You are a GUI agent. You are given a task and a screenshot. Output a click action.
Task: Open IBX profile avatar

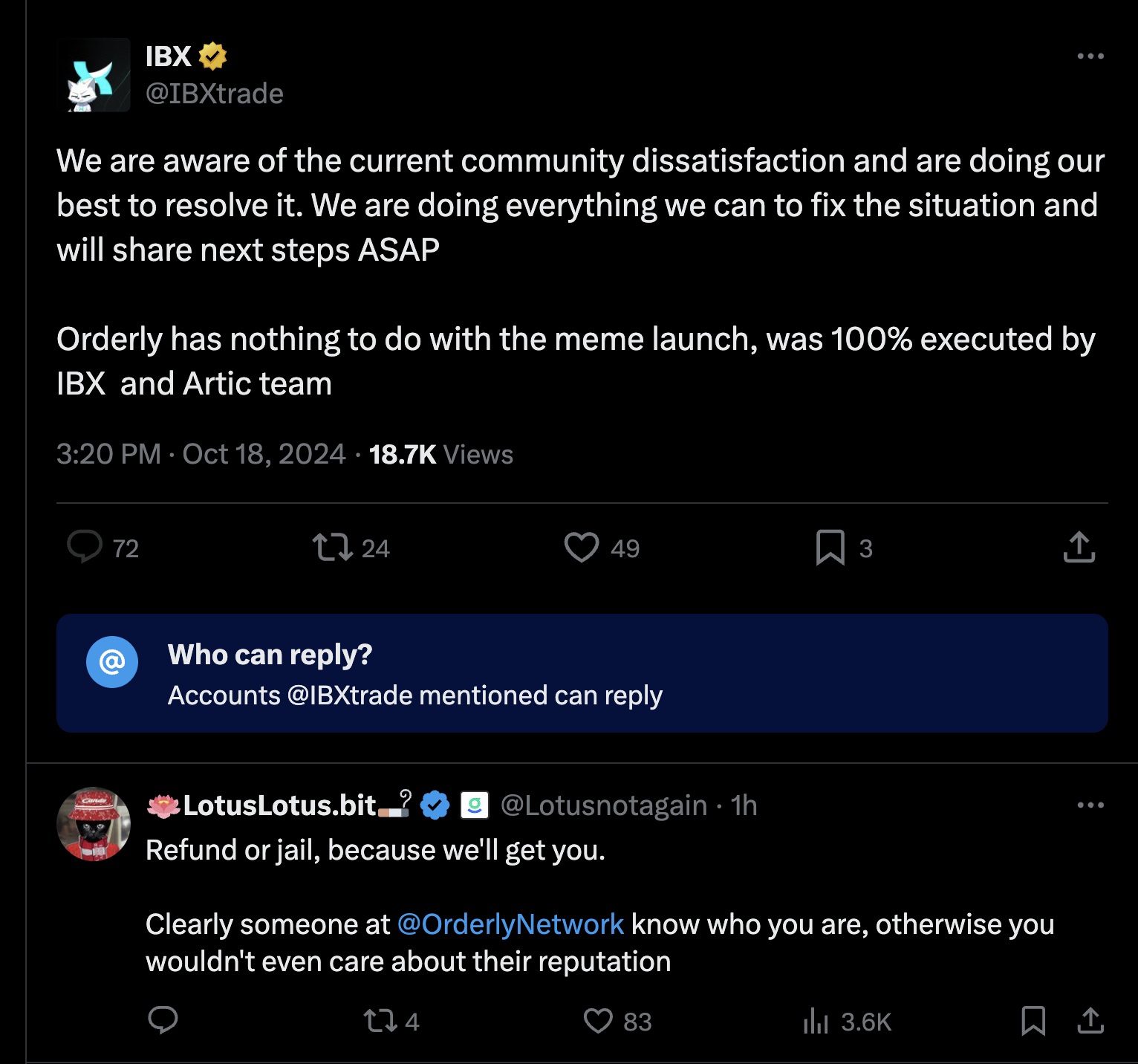(94, 75)
